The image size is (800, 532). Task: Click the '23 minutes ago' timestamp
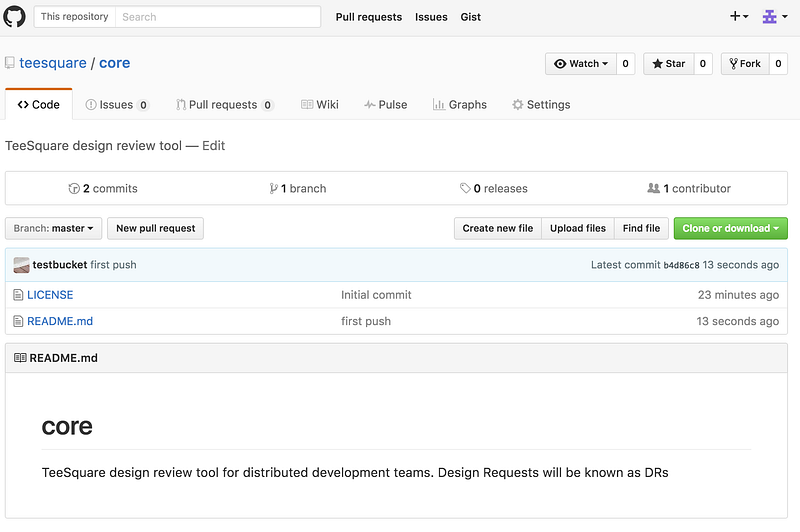[x=738, y=295]
